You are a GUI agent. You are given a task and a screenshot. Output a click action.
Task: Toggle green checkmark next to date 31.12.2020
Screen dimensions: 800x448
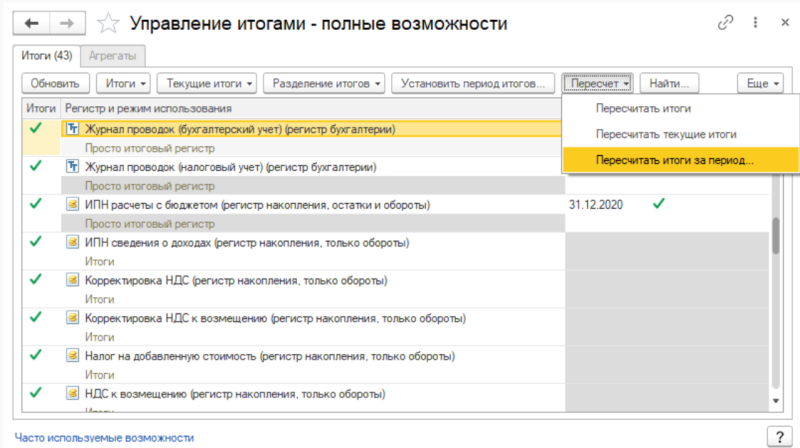657,204
